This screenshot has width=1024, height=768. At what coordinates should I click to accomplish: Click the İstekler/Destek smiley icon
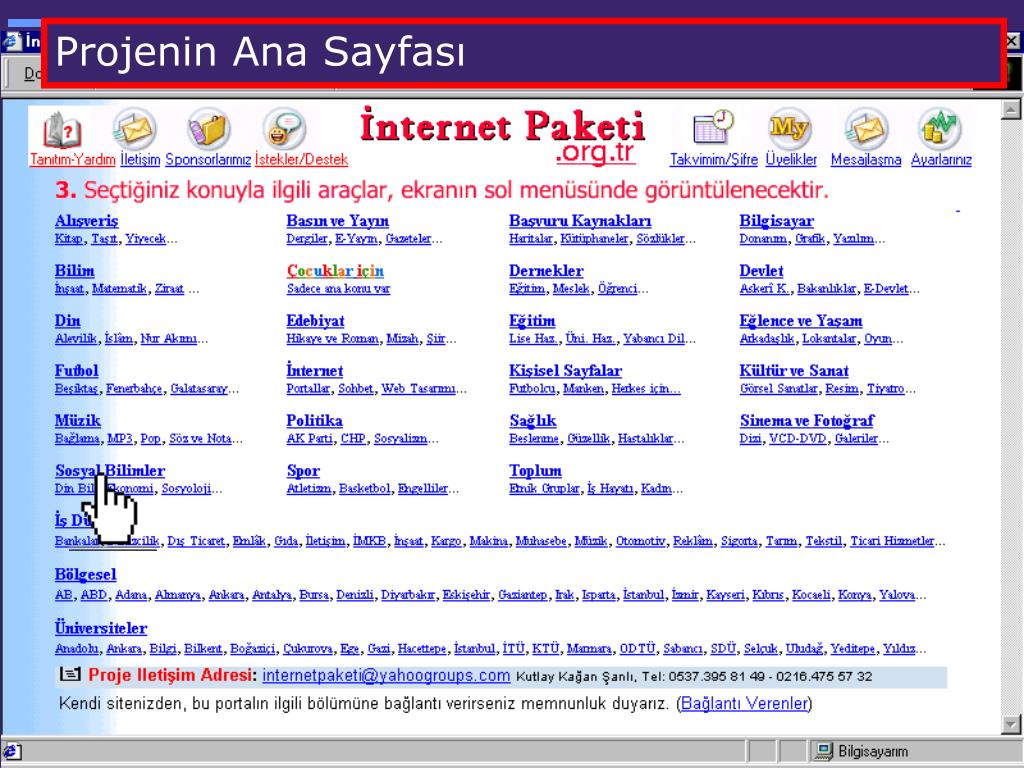(284, 129)
